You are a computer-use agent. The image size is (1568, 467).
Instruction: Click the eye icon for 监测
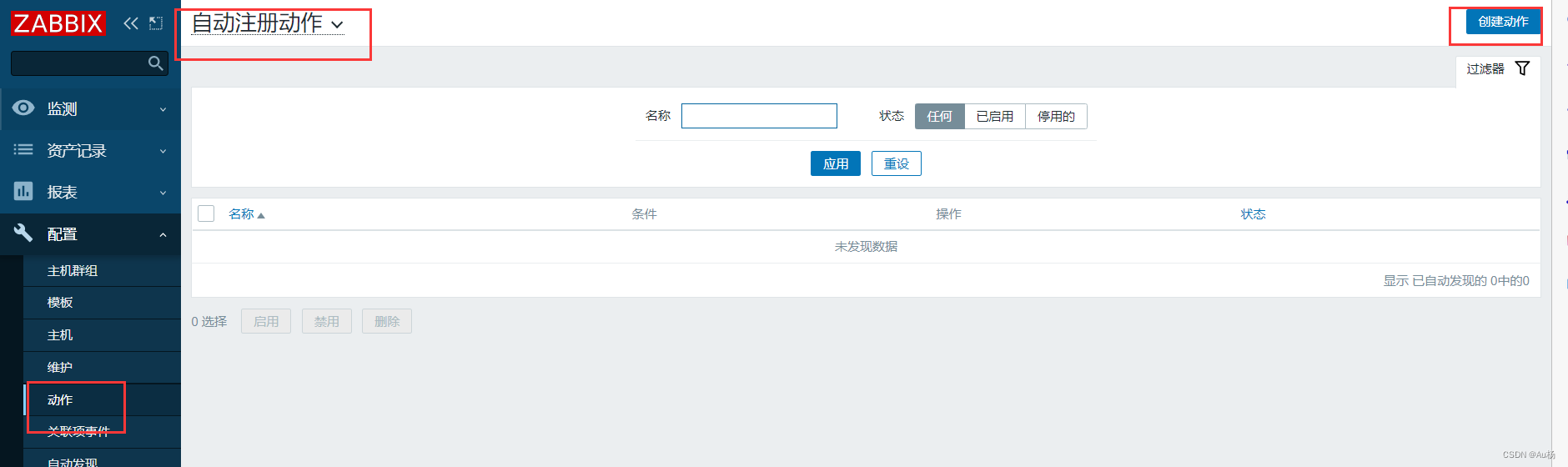[x=23, y=108]
